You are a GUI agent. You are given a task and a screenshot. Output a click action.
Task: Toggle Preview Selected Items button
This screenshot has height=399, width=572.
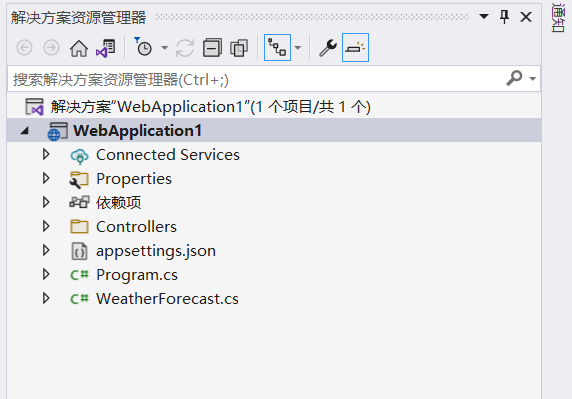coord(355,48)
